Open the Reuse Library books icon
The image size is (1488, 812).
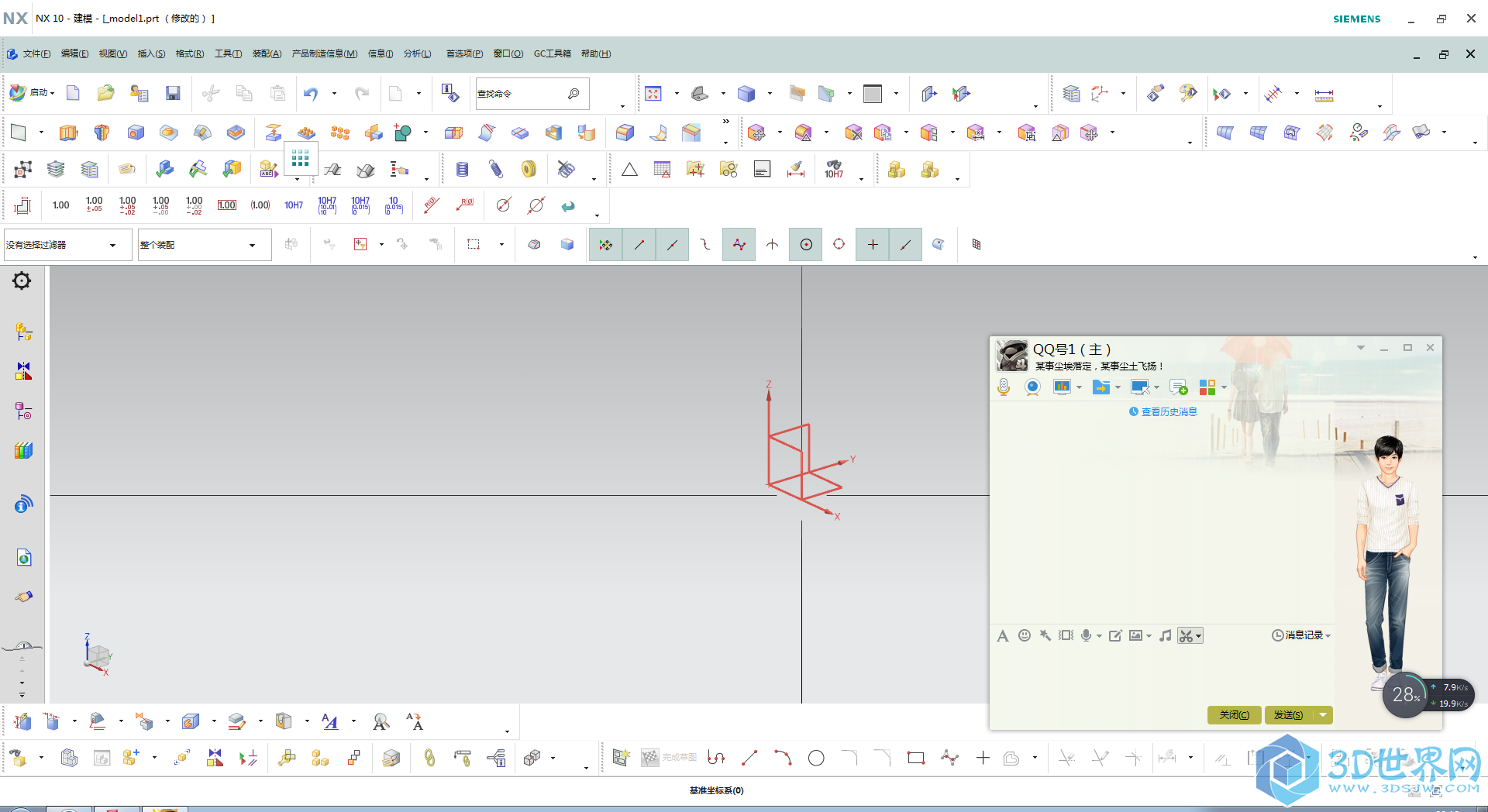click(23, 450)
